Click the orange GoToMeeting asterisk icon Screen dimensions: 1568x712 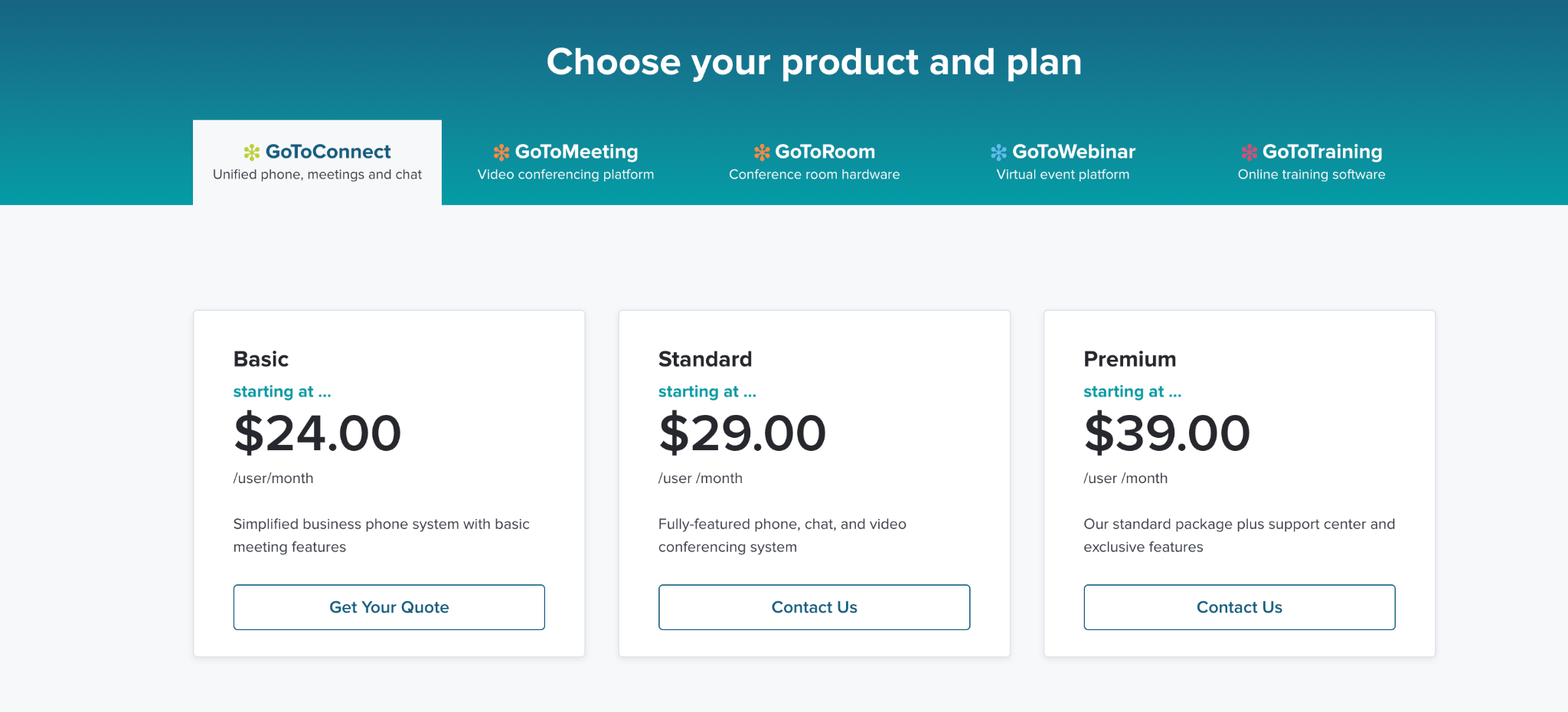tap(501, 152)
